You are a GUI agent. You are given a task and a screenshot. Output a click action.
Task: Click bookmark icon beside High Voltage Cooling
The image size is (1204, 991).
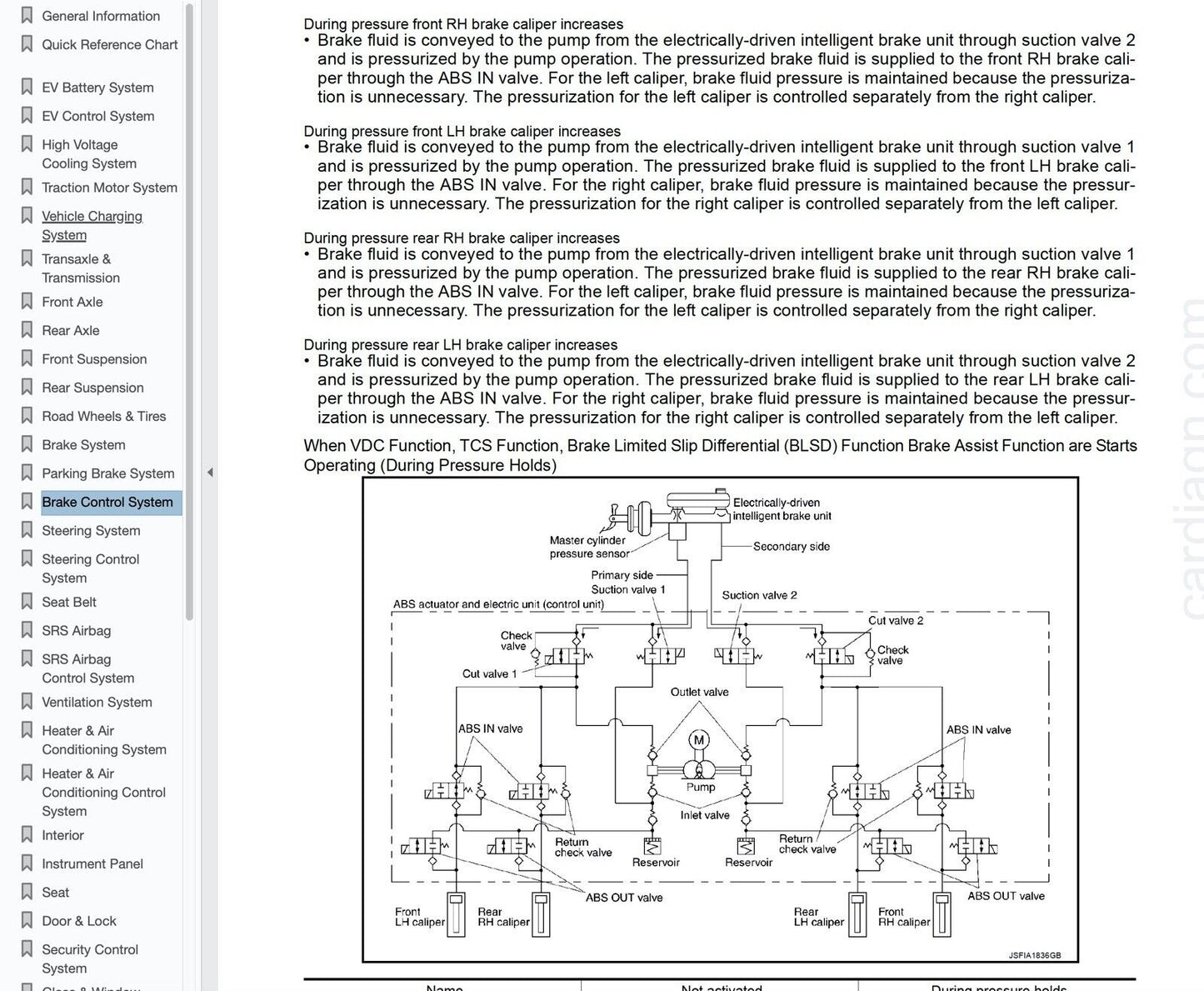pos(27,143)
